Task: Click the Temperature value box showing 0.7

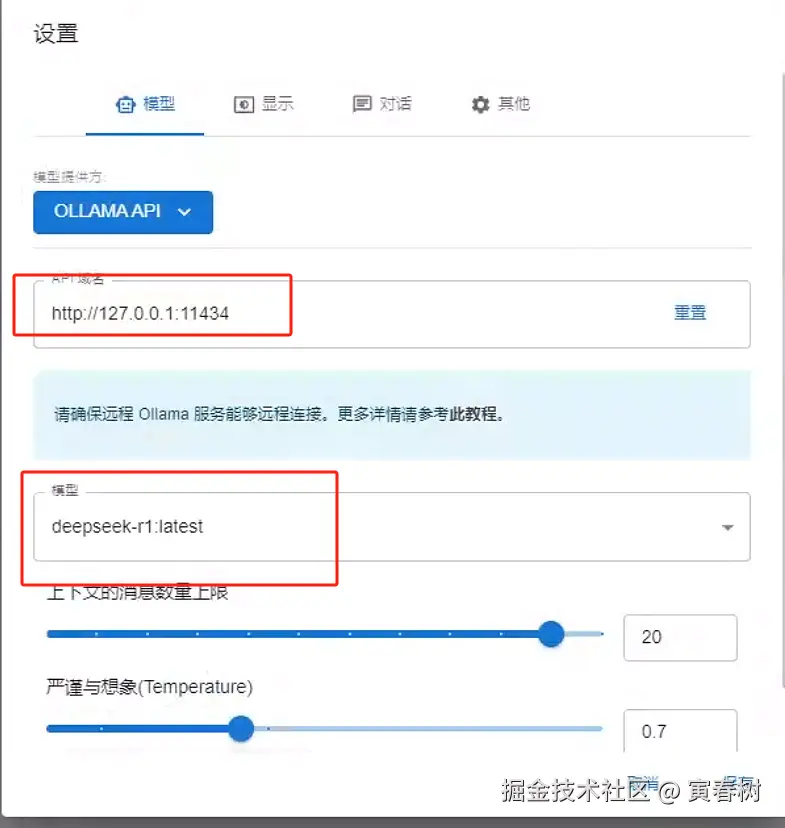Action: [x=680, y=731]
